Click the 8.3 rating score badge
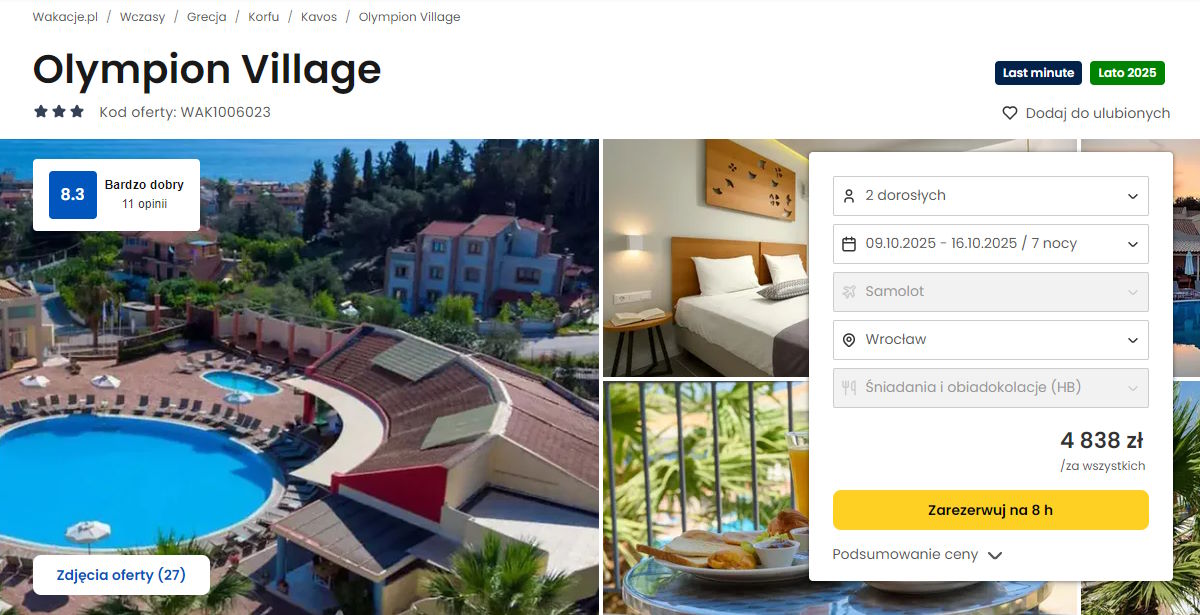This screenshot has height=615, width=1200. pos(72,195)
